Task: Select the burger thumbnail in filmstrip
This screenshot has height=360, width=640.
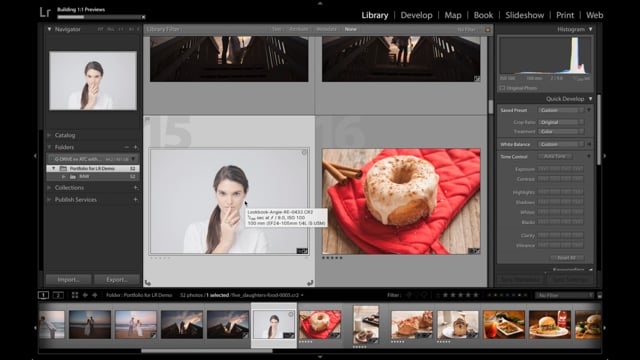Action: [549, 324]
